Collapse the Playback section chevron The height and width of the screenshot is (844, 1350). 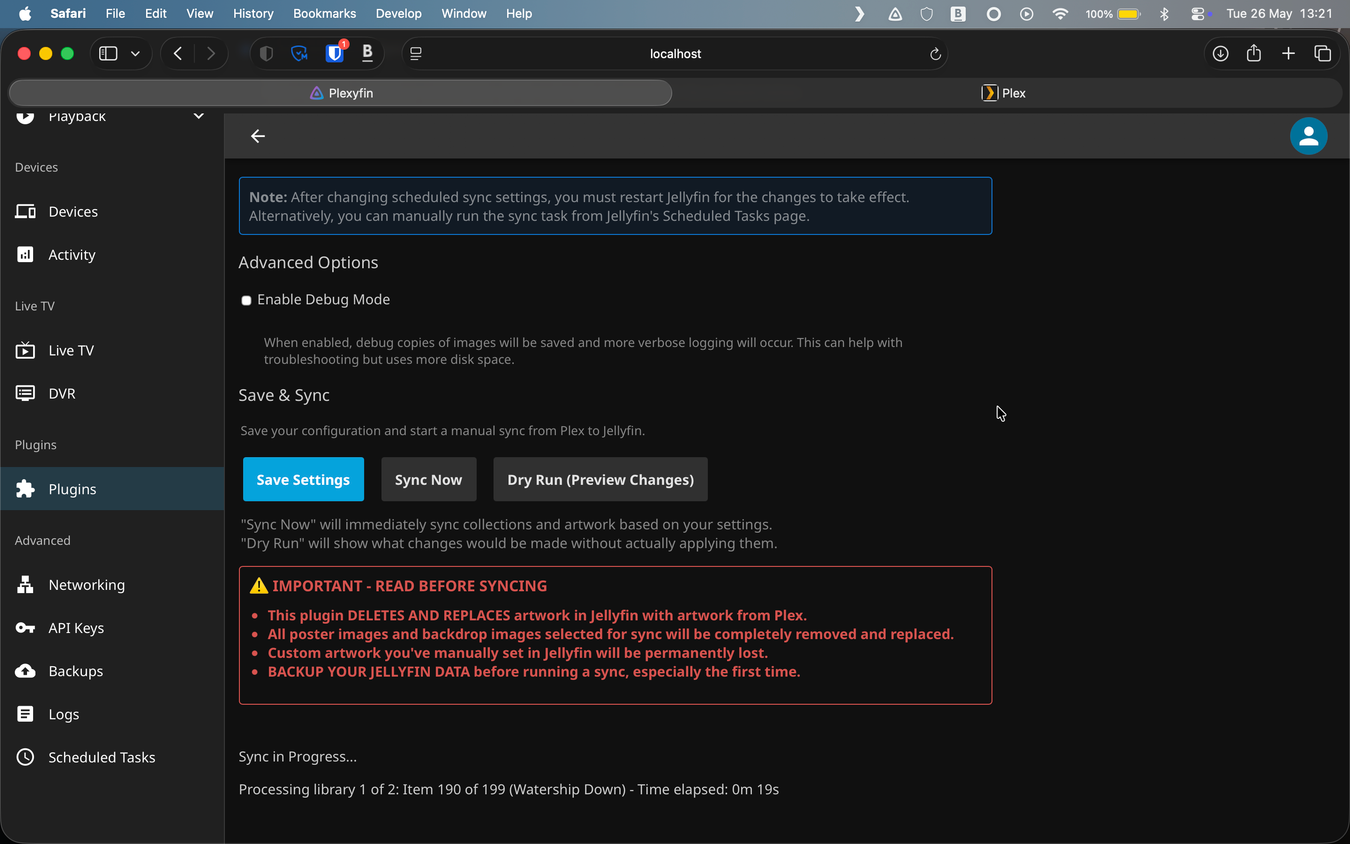(199, 117)
